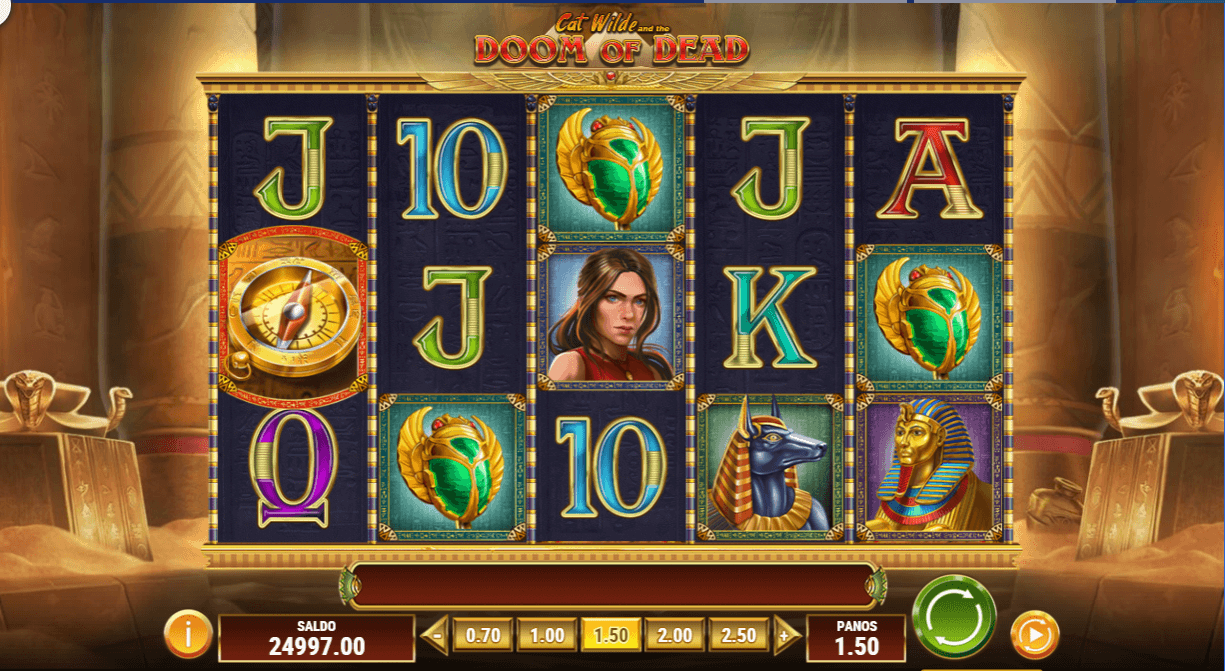This screenshot has width=1225, height=671.
Task: Click the teal K symbol
Action: click(770, 318)
